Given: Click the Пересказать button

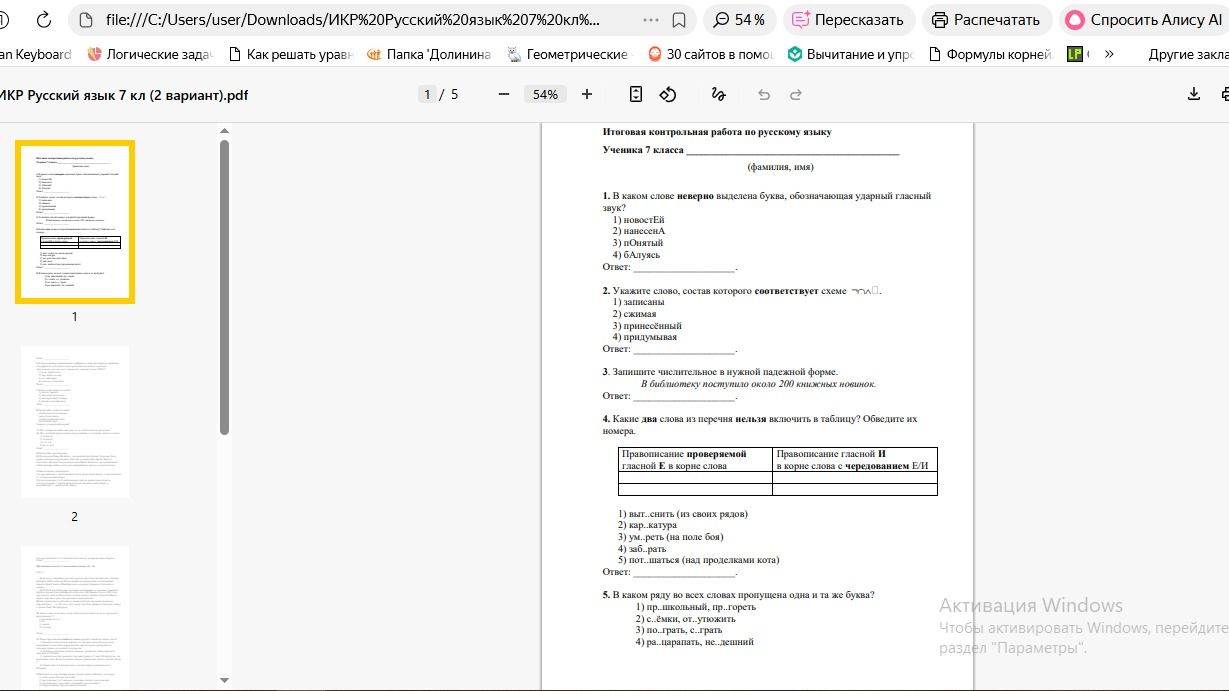Looking at the screenshot, I should 848,20.
